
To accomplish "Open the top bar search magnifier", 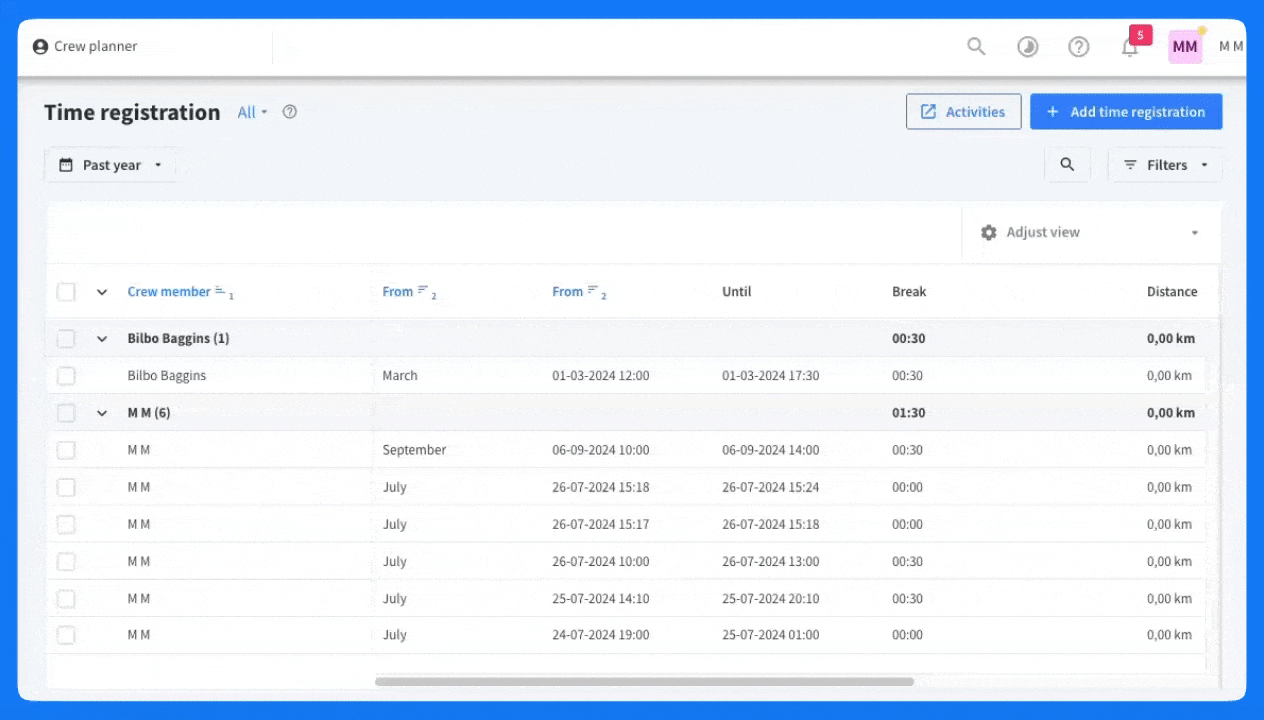I will pyautogui.click(x=976, y=46).
